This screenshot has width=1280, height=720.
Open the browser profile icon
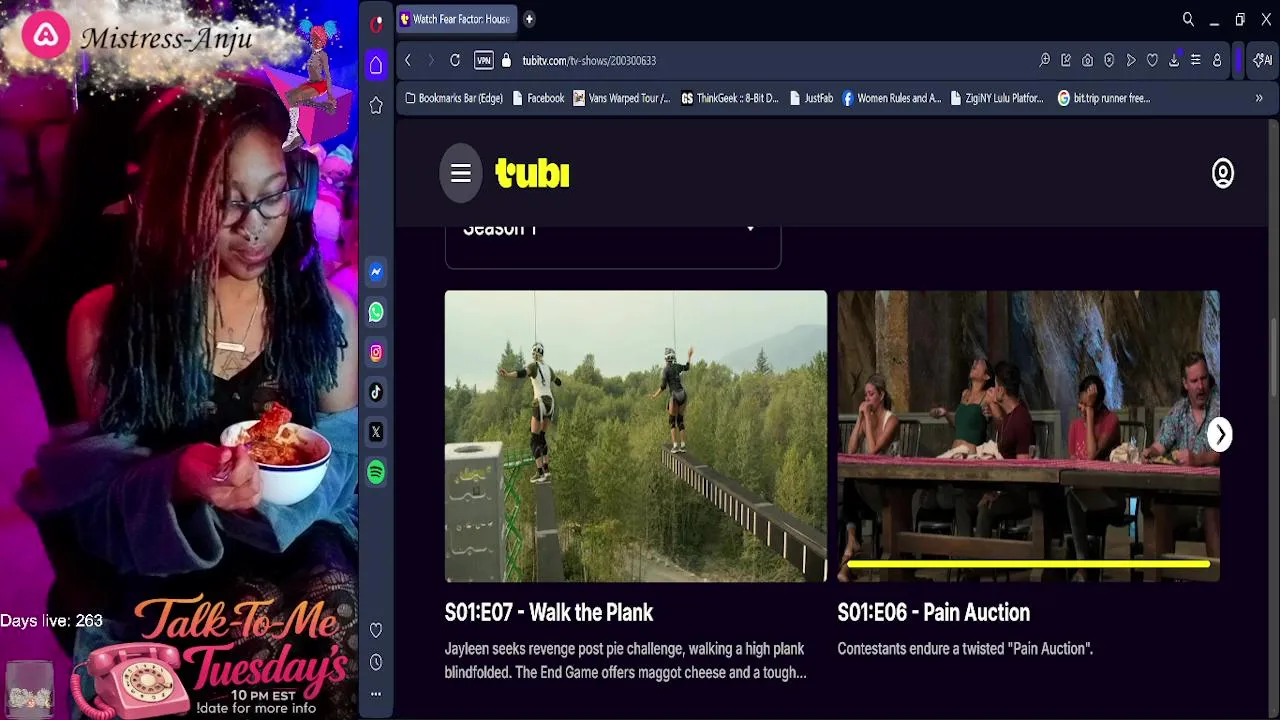click(1217, 60)
